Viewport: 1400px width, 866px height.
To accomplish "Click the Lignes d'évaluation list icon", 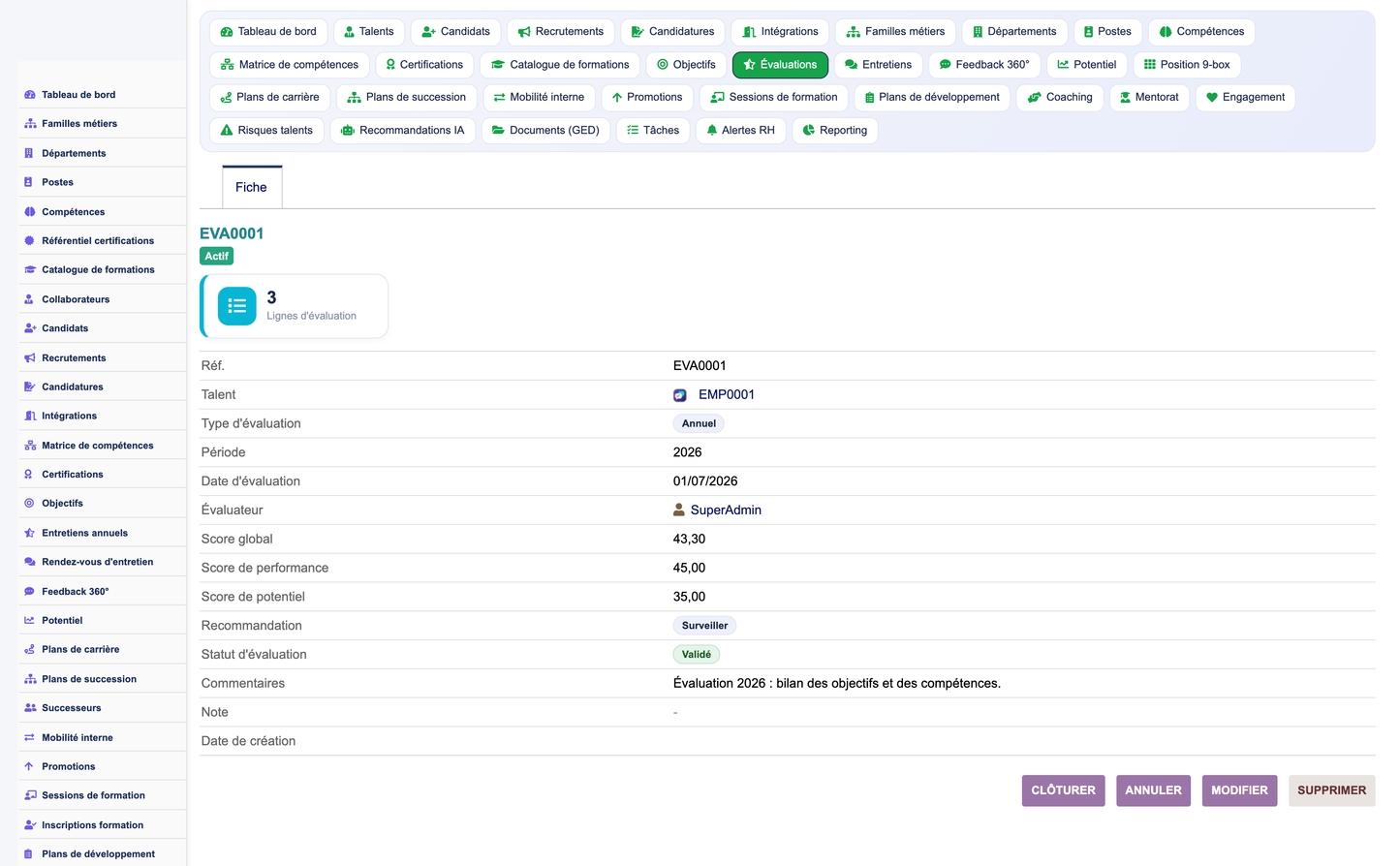I will [x=237, y=306].
